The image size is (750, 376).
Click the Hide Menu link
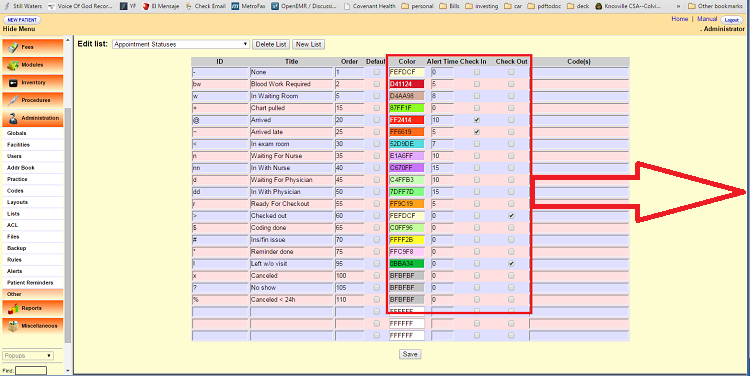(x=19, y=29)
